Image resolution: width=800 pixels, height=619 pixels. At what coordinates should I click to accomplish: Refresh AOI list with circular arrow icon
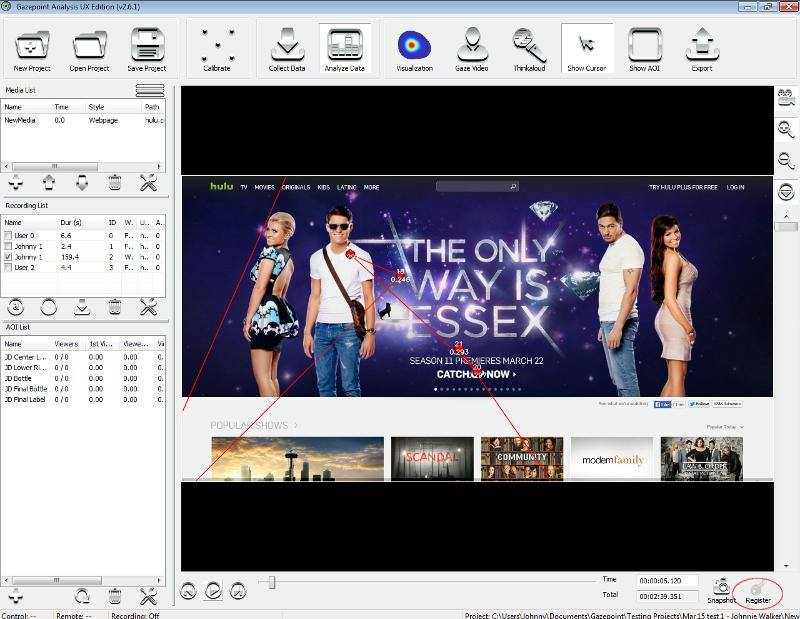coord(82,596)
